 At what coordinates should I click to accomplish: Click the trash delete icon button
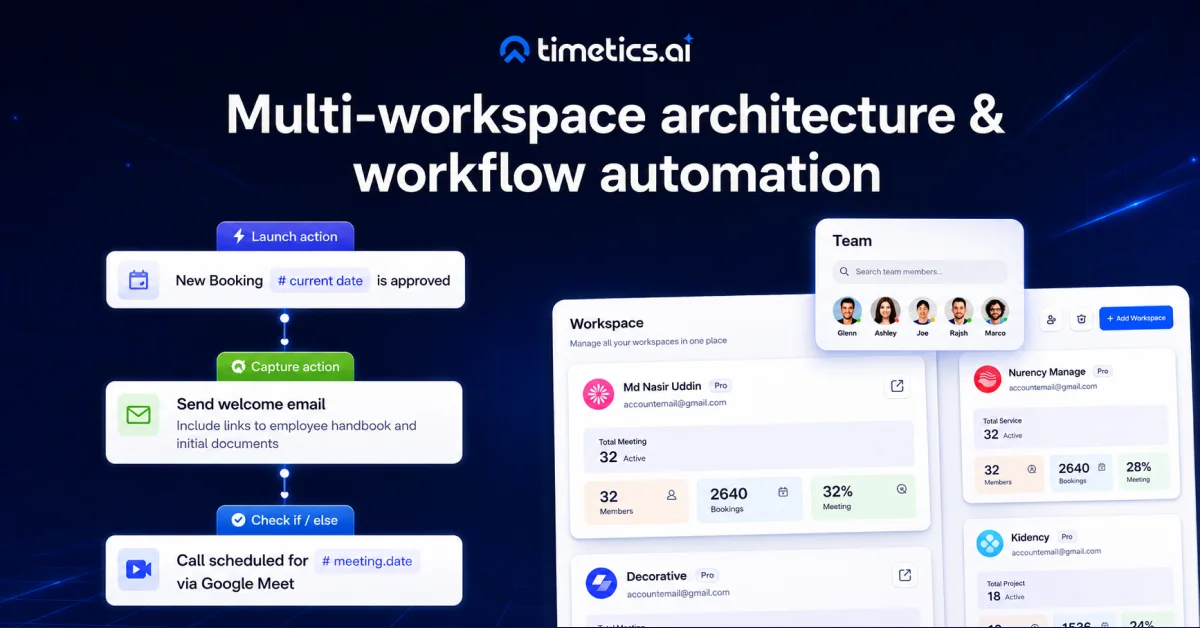[x=1081, y=320]
